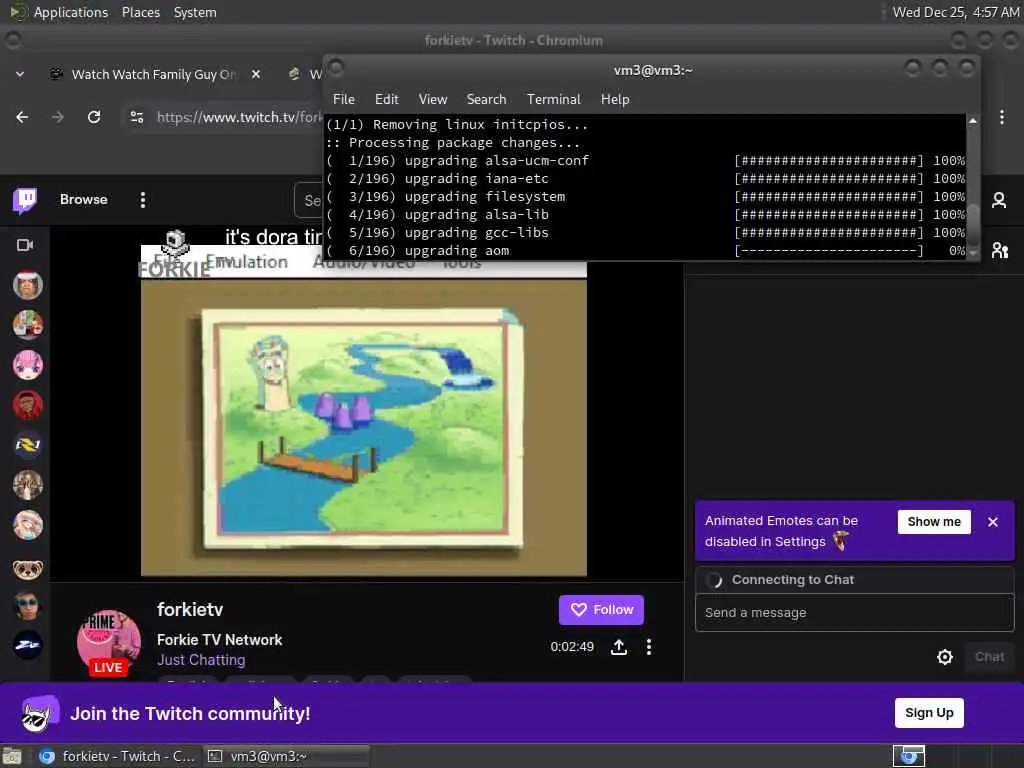Open Terminal Search menu
Image resolution: width=1024 pixels, height=768 pixels.
coord(486,99)
